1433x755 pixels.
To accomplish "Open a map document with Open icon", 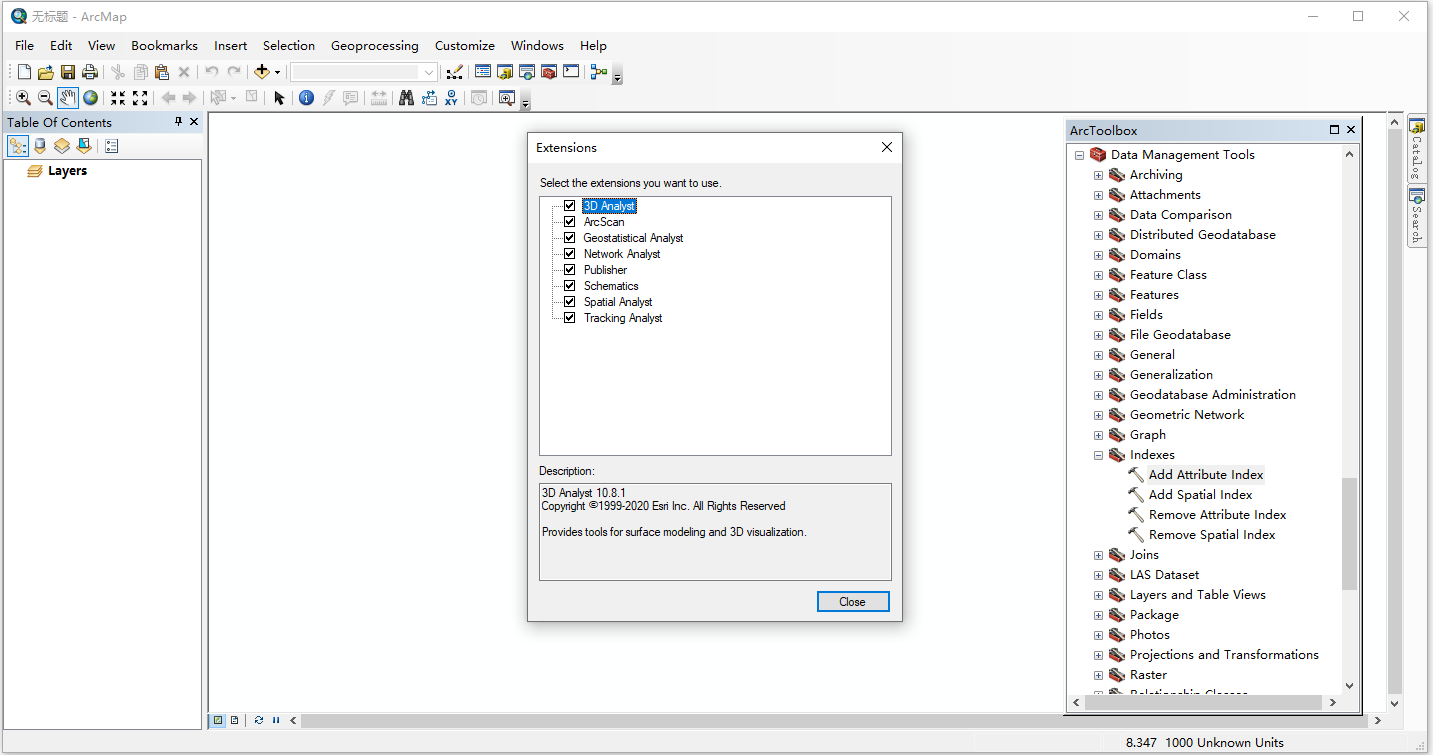I will coord(46,72).
